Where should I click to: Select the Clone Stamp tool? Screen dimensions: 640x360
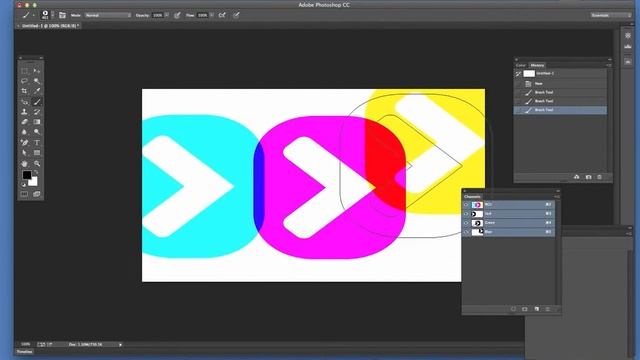click(24, 111)
